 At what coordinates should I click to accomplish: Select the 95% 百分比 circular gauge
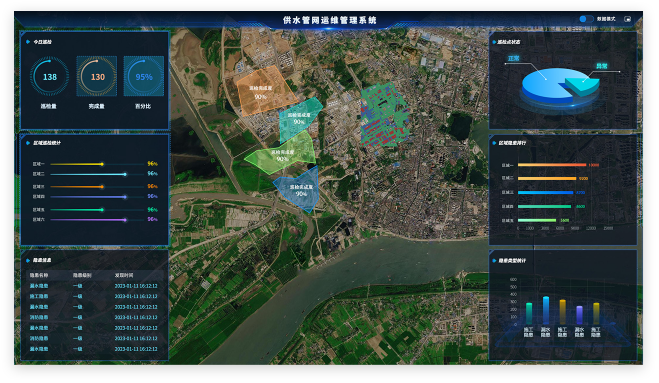click(x=144, y=77)
